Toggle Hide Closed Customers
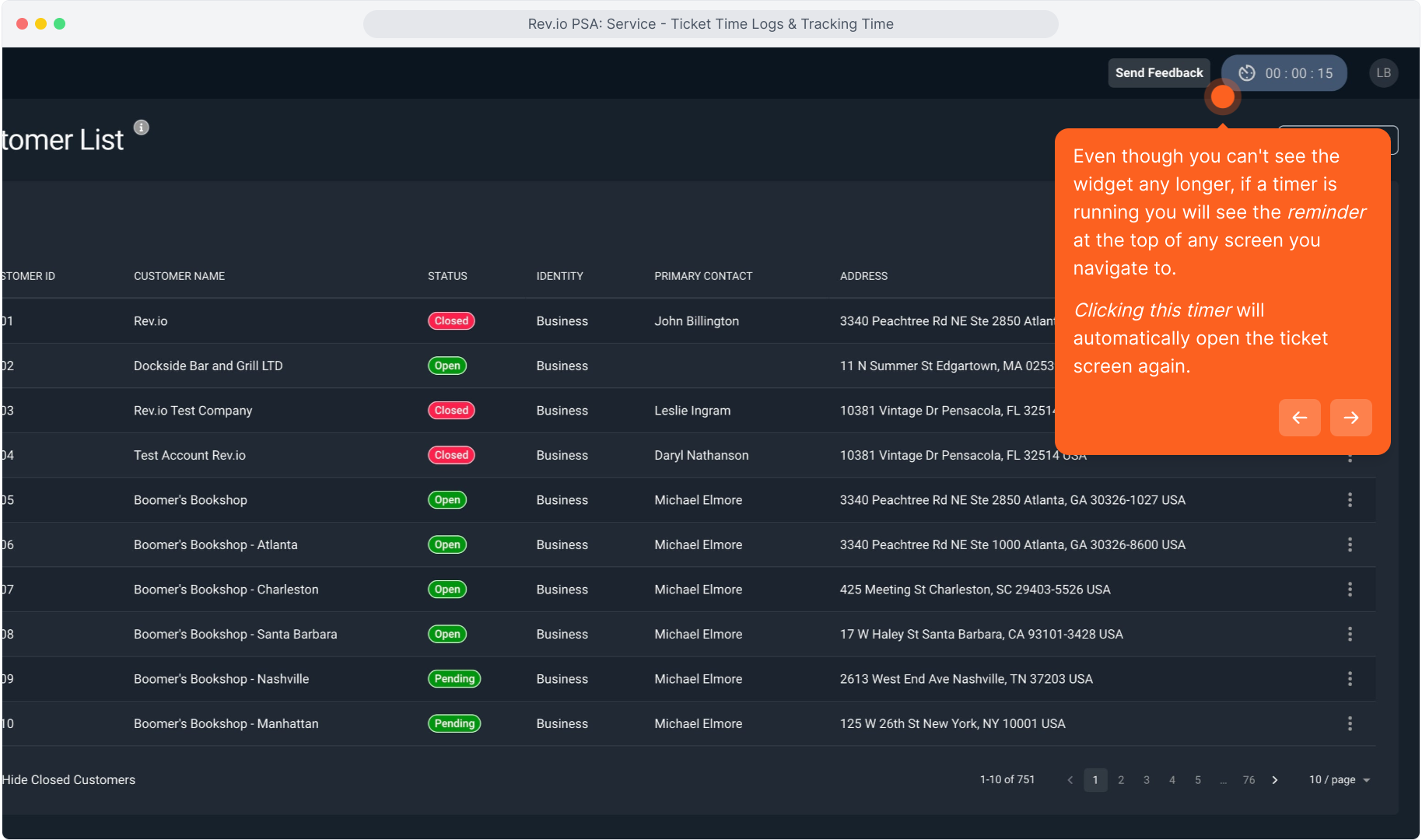This screenshot has width=1422, height=840. 68,779
